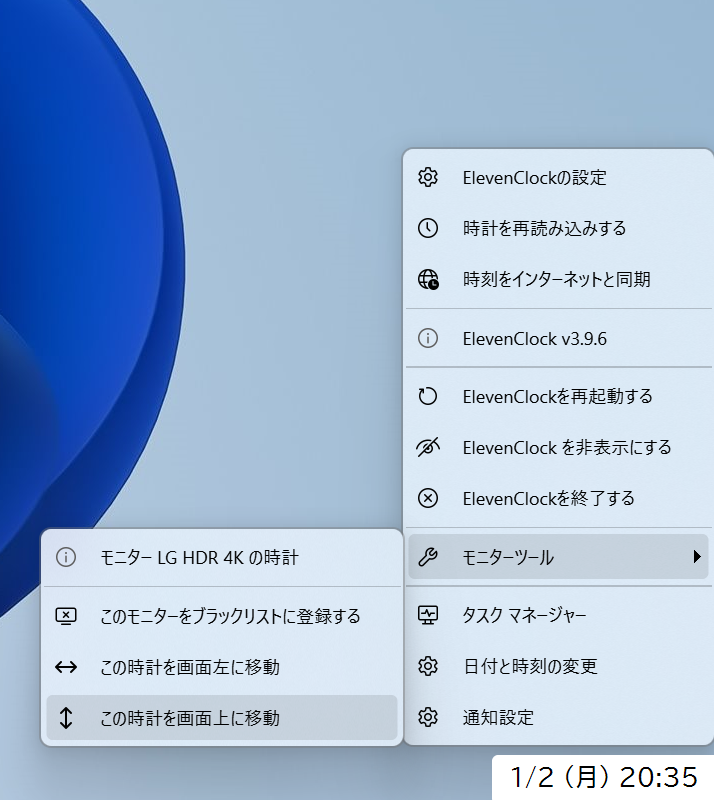
Task: Select このモニターをブラックリストに登録する
Action: click(221, 616)
